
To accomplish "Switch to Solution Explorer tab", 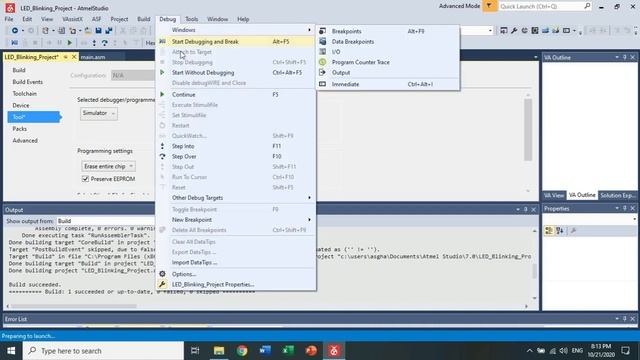I will pyautogui.click(x=617, y=196).
